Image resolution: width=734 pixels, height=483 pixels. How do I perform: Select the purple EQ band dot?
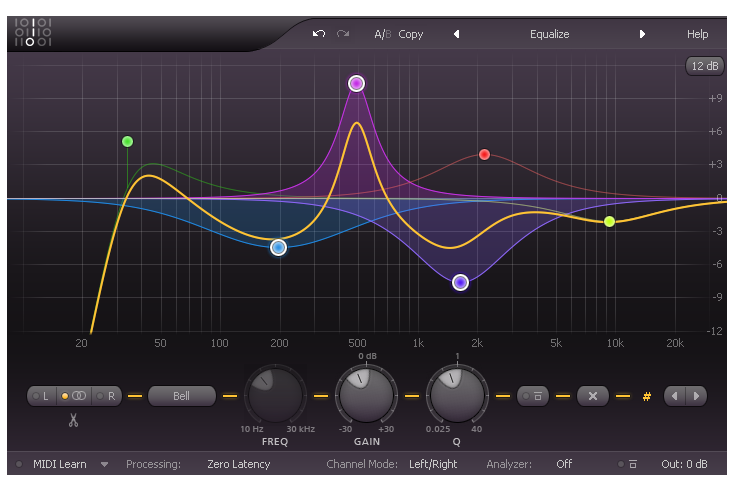pyautogui.click(x=461, y=282)
